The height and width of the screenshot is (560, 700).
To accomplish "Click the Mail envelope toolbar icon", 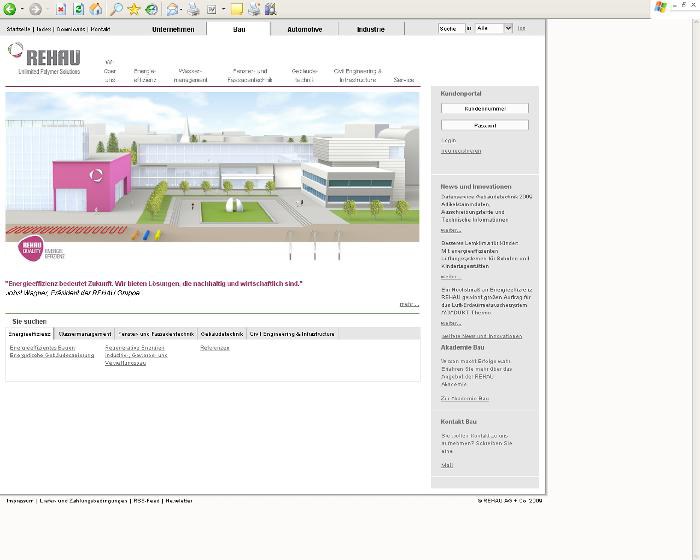I will (172, 9).
